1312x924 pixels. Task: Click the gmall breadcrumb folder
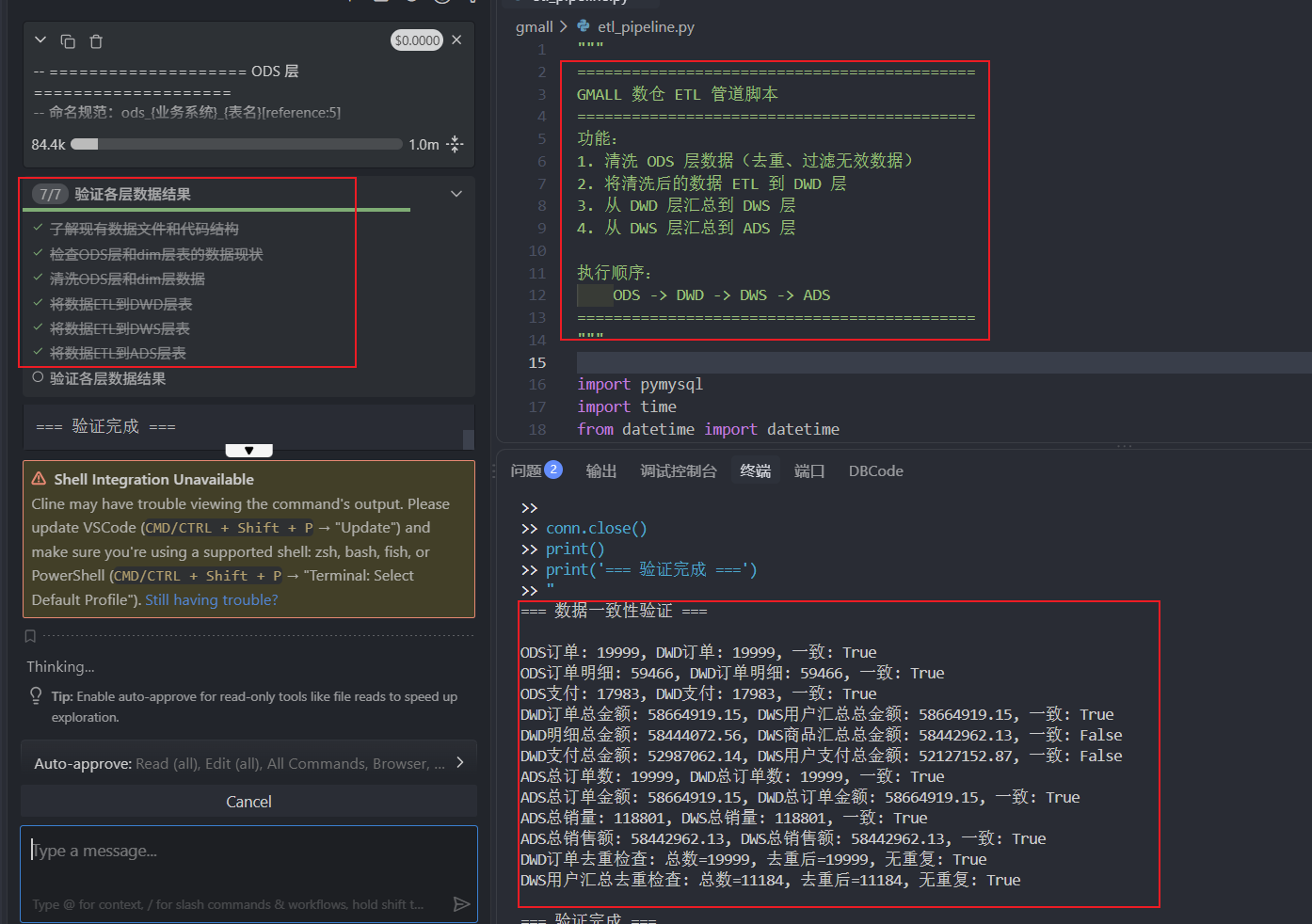(x=535, y=27)
